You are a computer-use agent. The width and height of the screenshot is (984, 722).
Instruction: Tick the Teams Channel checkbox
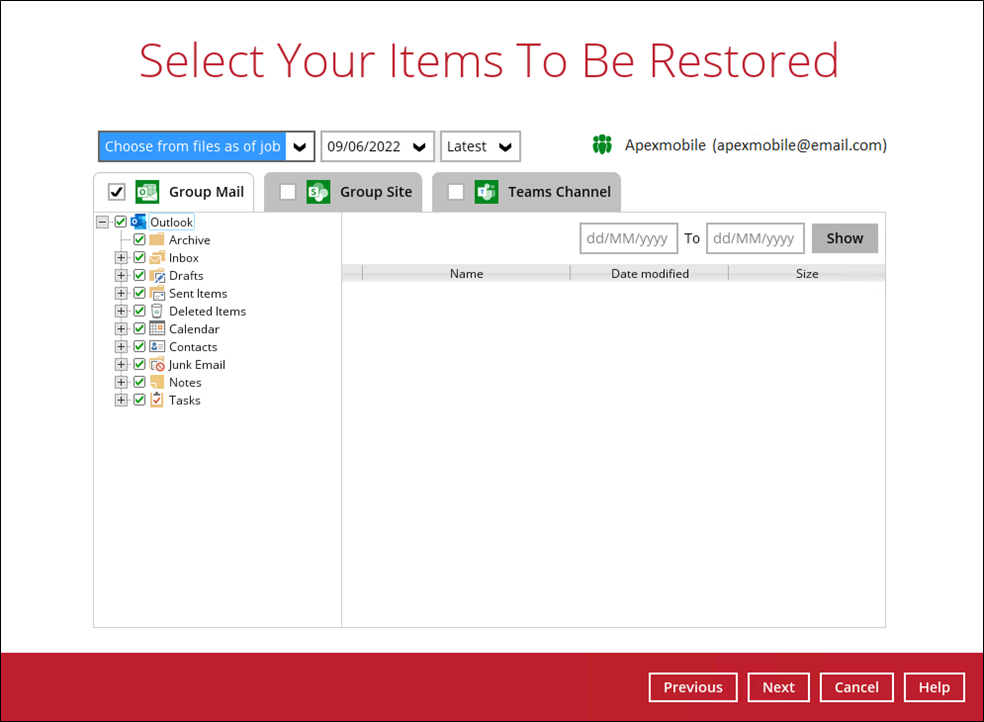(x=456, y=192)
